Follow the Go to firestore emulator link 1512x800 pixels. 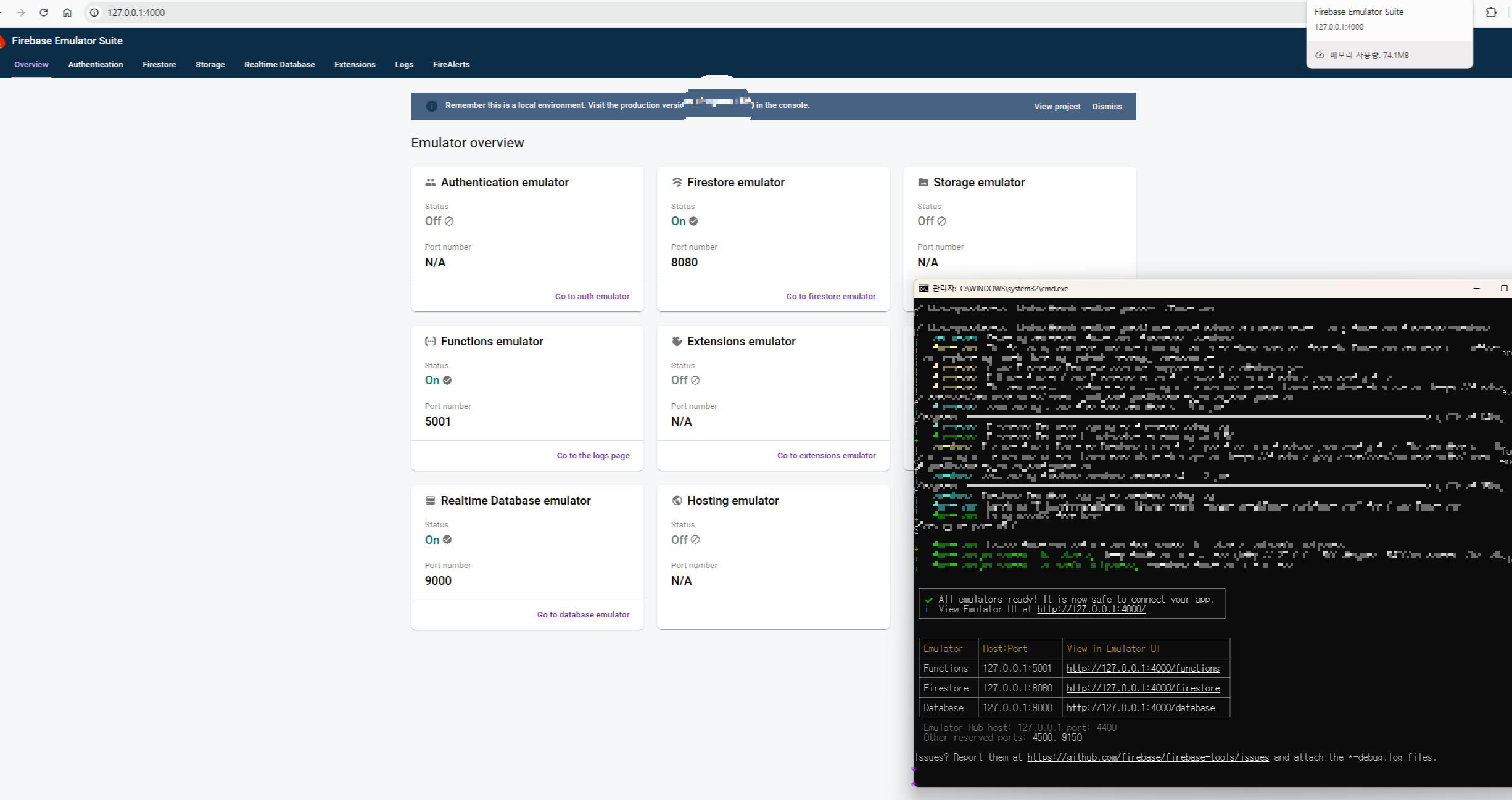click(x=830, y=296)
